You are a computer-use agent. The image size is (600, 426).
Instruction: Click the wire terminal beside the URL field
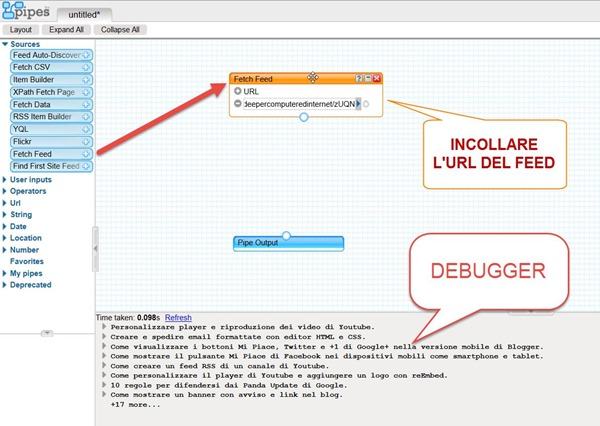(366, 104)
